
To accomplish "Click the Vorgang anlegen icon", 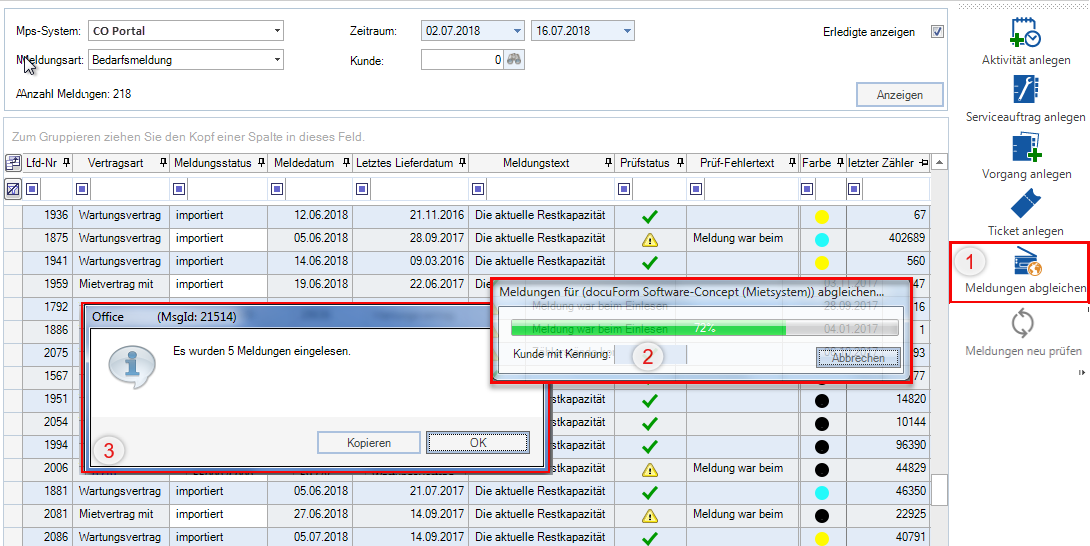I will (x=1025, y=148).
